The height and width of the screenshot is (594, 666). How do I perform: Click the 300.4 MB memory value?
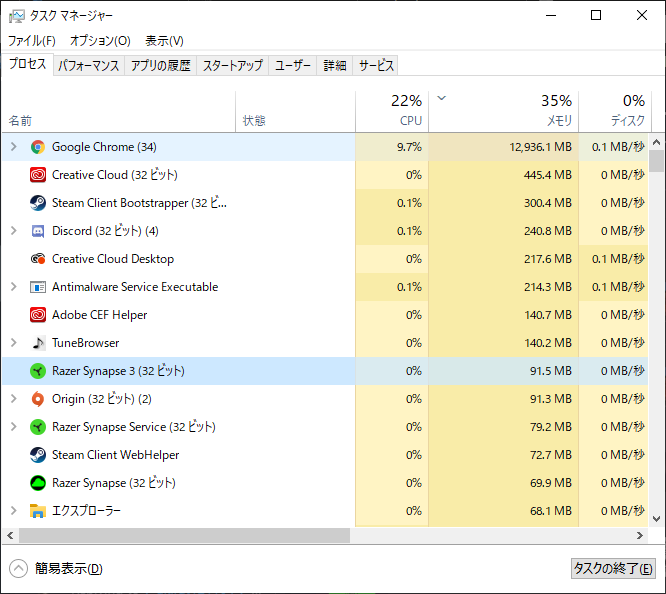coord(547,203)
